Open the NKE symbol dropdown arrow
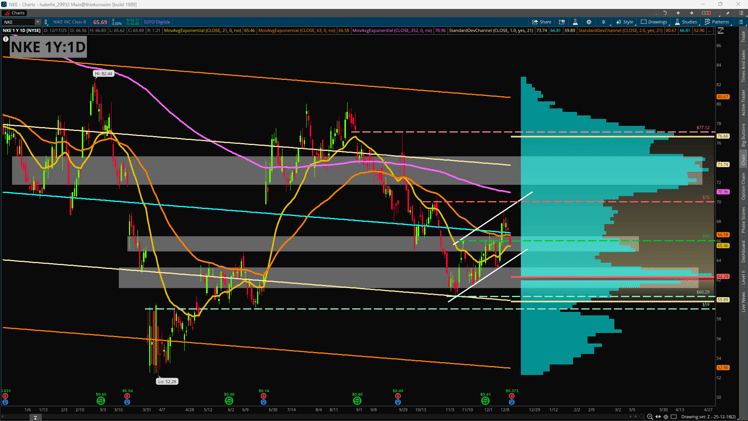Screen dimensions: 748x421 38,22
